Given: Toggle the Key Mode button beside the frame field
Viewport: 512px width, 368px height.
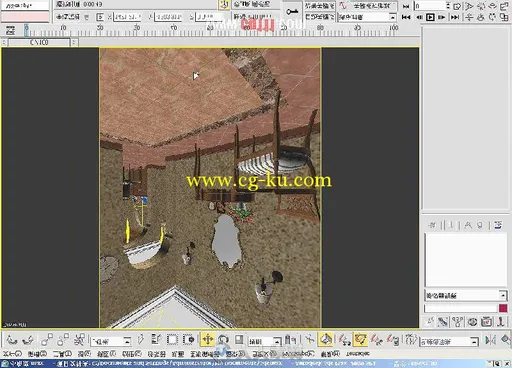Looking at the screenshot, I should pos(406,6).
